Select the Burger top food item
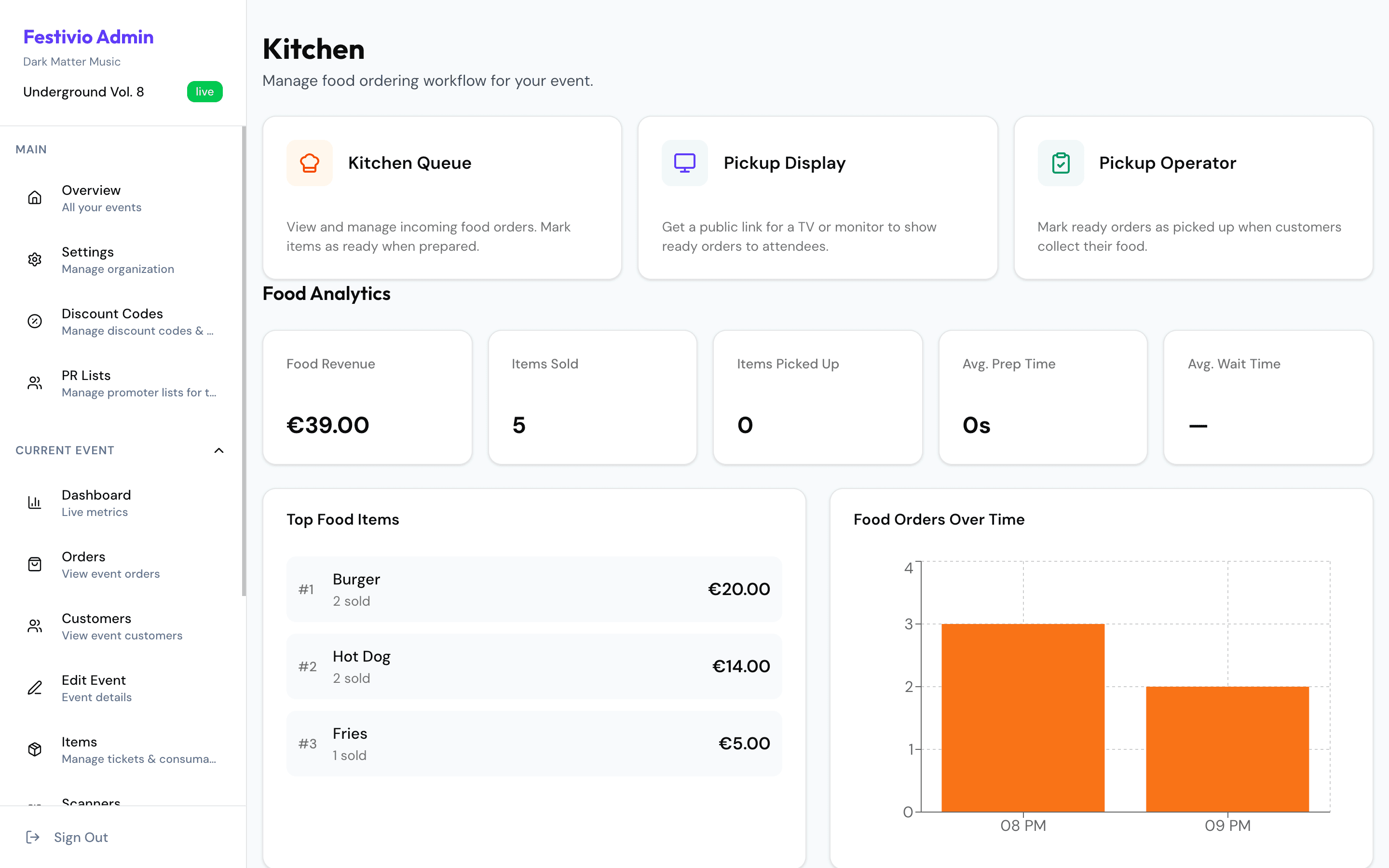This screenshot has height=868, width=1389. point(534,588)
